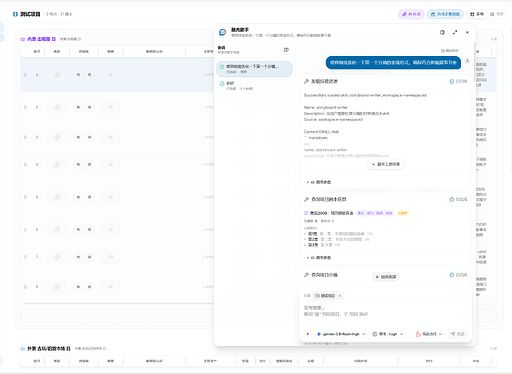Click the blue project icon in page header
The height and width of the screenshot is (374, 512).
coord(15,14)
